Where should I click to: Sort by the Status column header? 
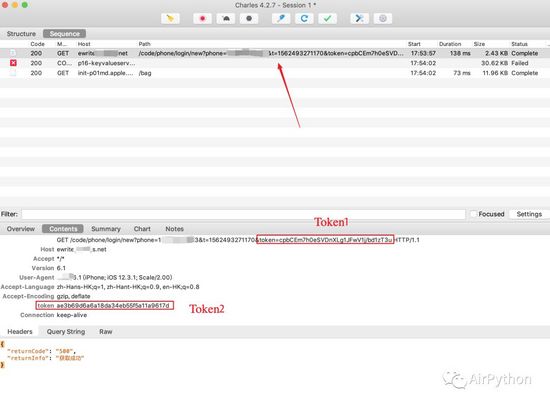[x=519, y=44]
